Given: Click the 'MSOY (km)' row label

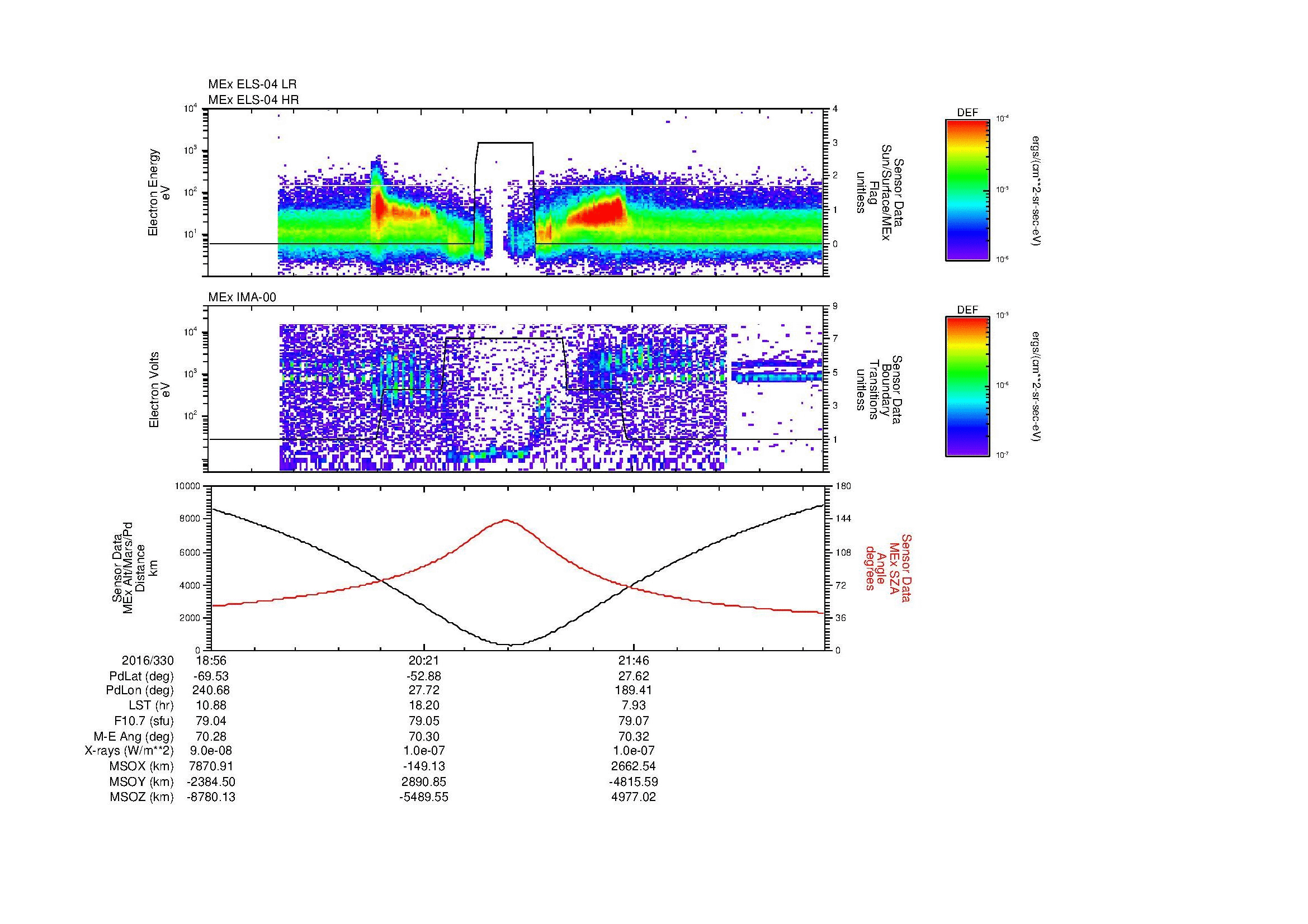Looking at the screenshot, I should click(141, 781).
